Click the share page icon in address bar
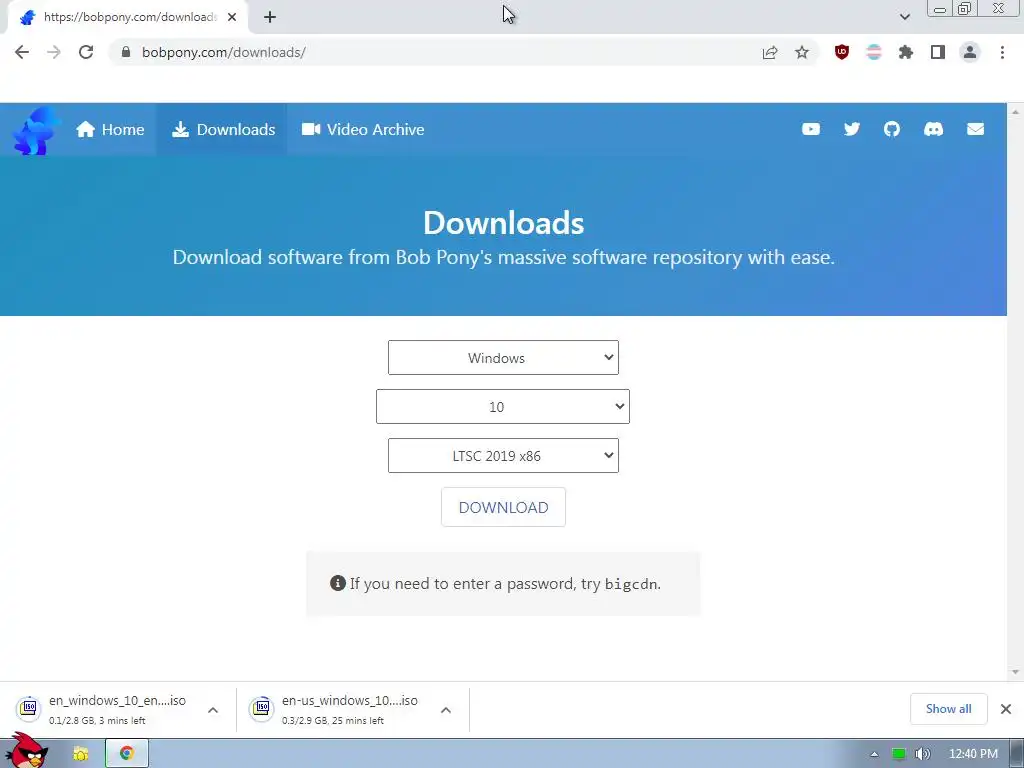 tap(770, 52)
